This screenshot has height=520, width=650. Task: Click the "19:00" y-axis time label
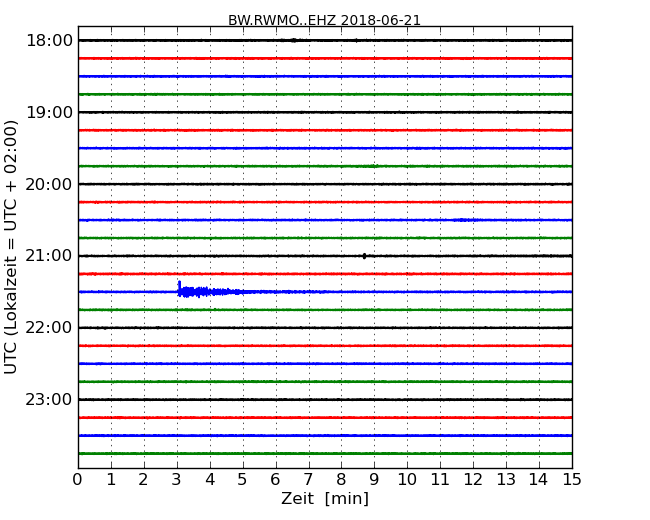click(x=49, y=112)
